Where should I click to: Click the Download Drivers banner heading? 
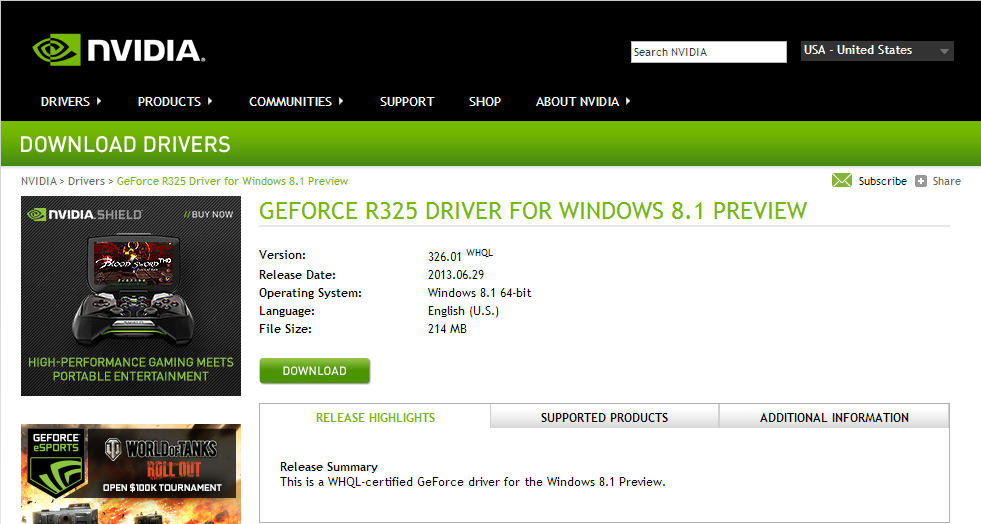[125, 144]
